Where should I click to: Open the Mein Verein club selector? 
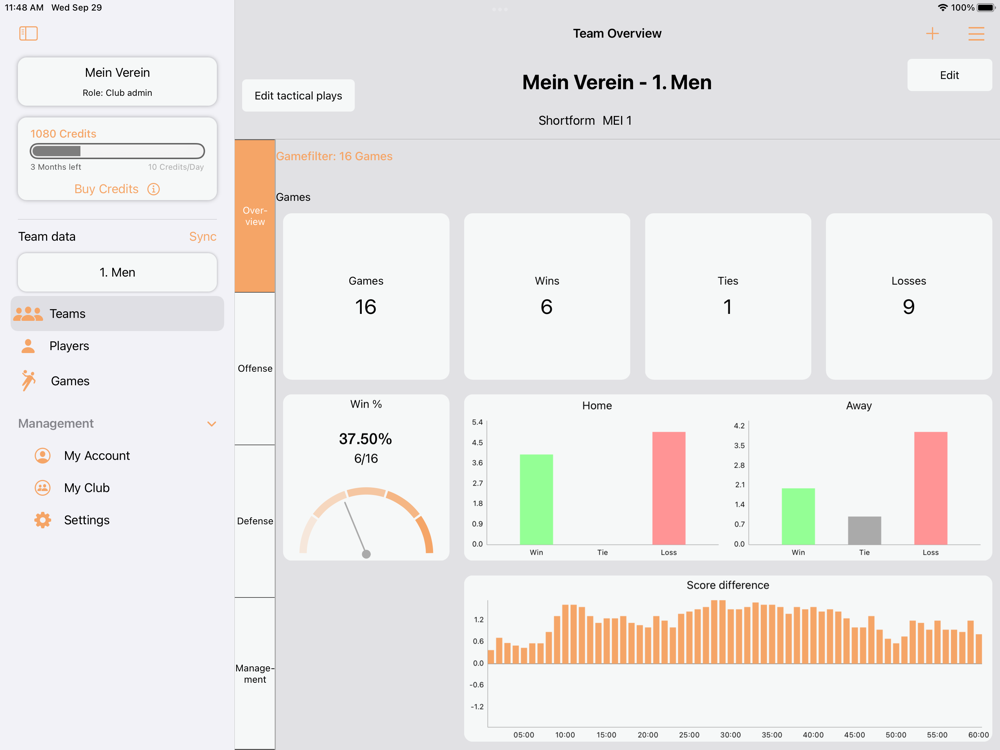[x=117, y=81]
